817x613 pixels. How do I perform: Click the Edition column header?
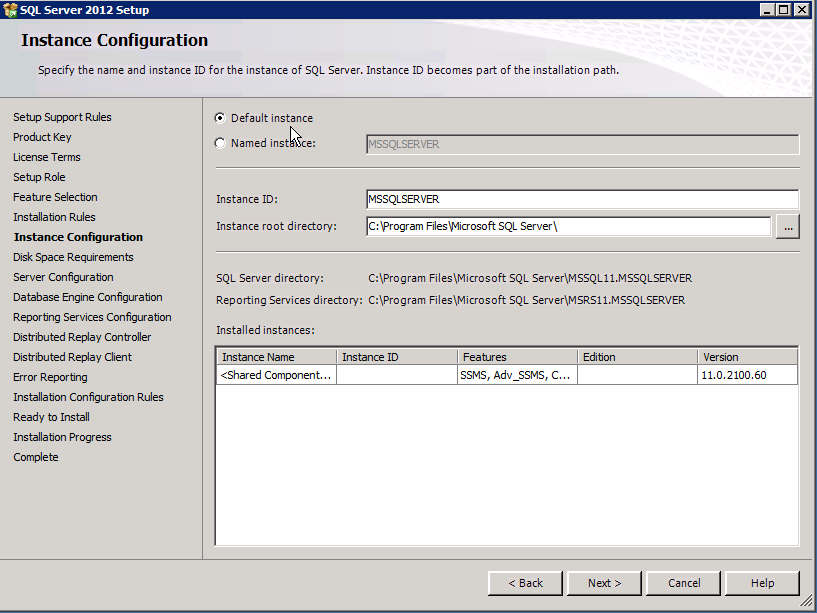[637, 357]
